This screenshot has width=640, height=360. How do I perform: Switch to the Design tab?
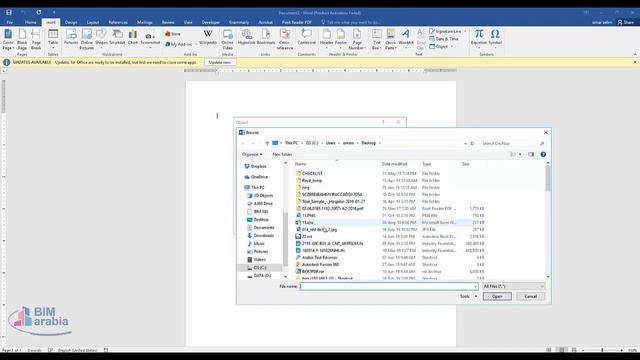coord(71,22)
